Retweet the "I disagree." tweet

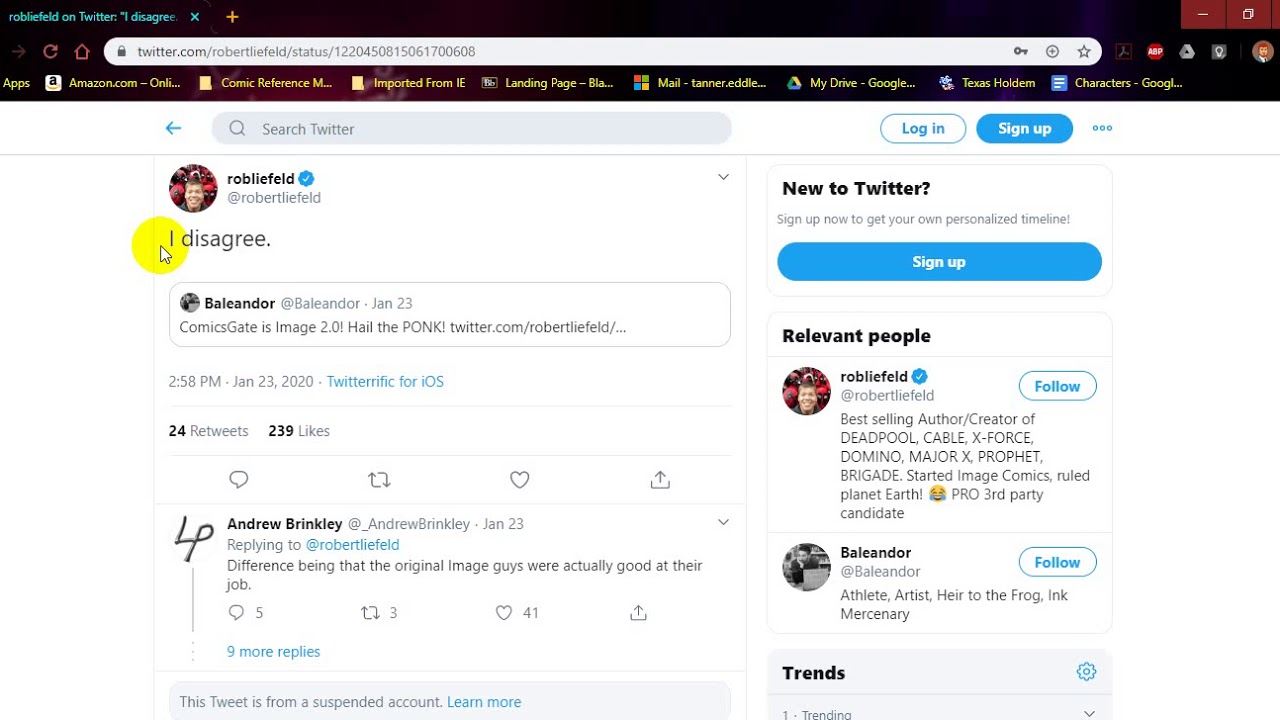click(379, 480)
